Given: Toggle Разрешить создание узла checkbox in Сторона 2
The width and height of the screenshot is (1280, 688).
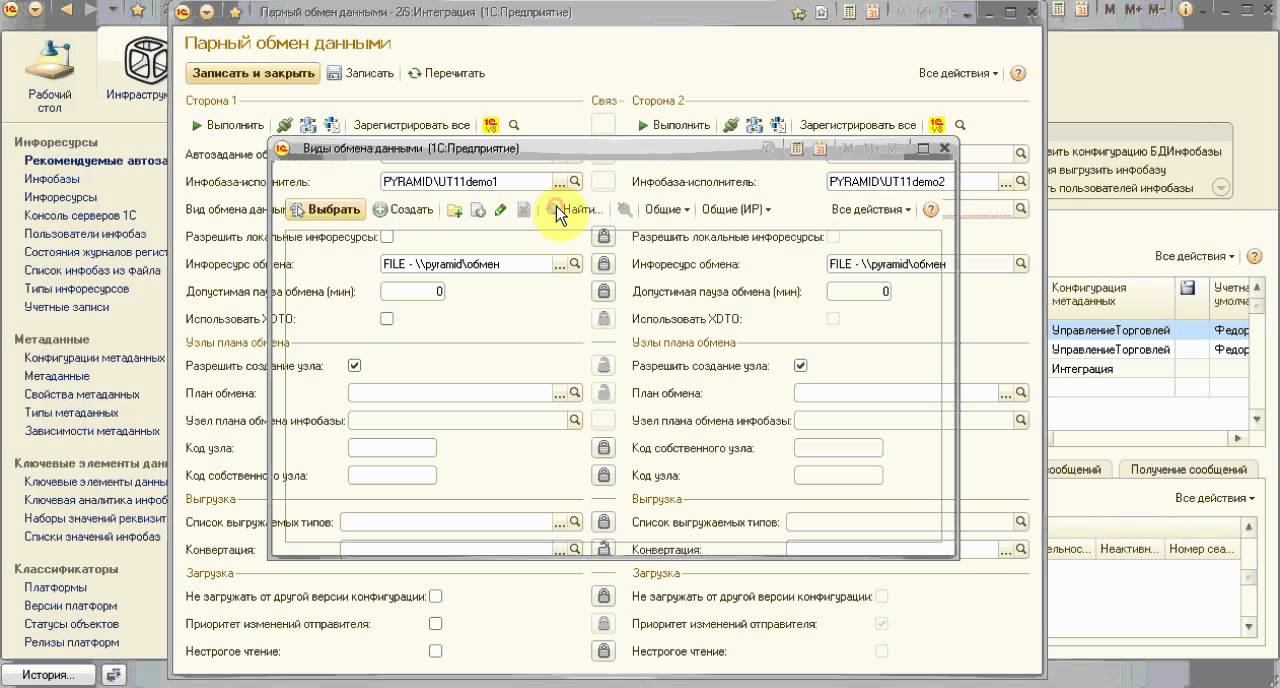Looking at the screenshot, I should 800,366.
